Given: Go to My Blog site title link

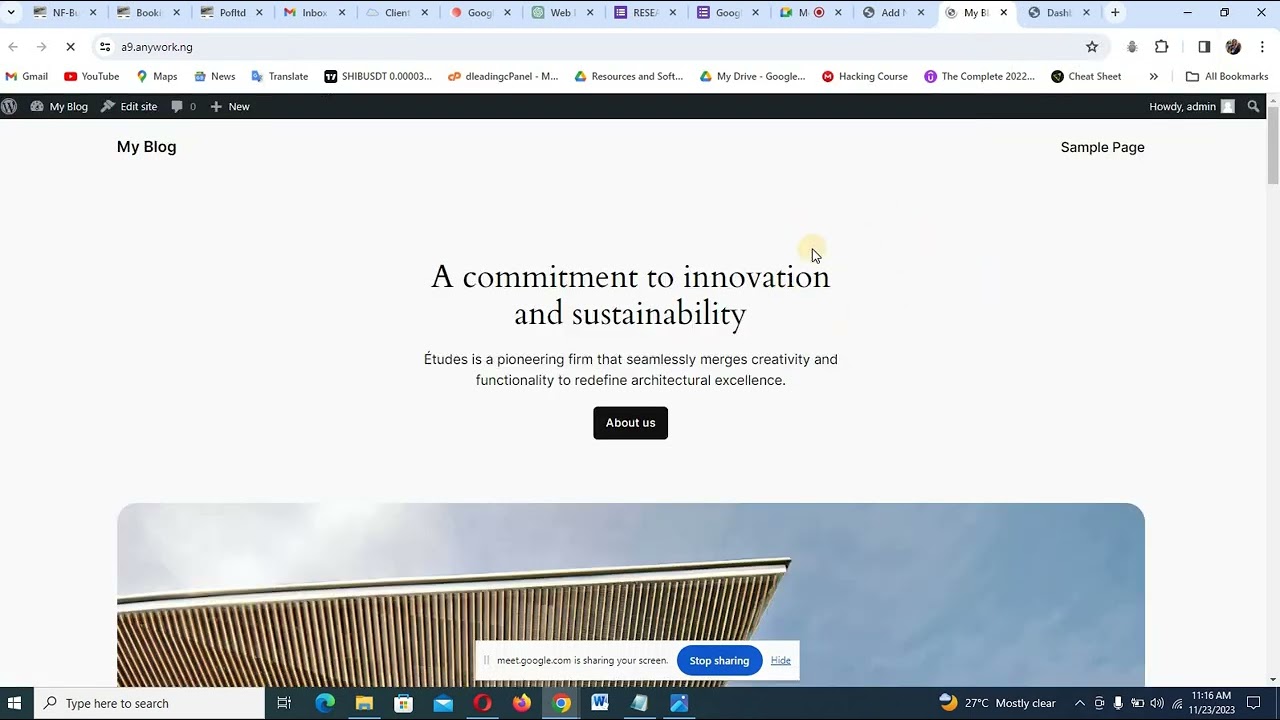Looking at the screenshot, I should [146, 147].
